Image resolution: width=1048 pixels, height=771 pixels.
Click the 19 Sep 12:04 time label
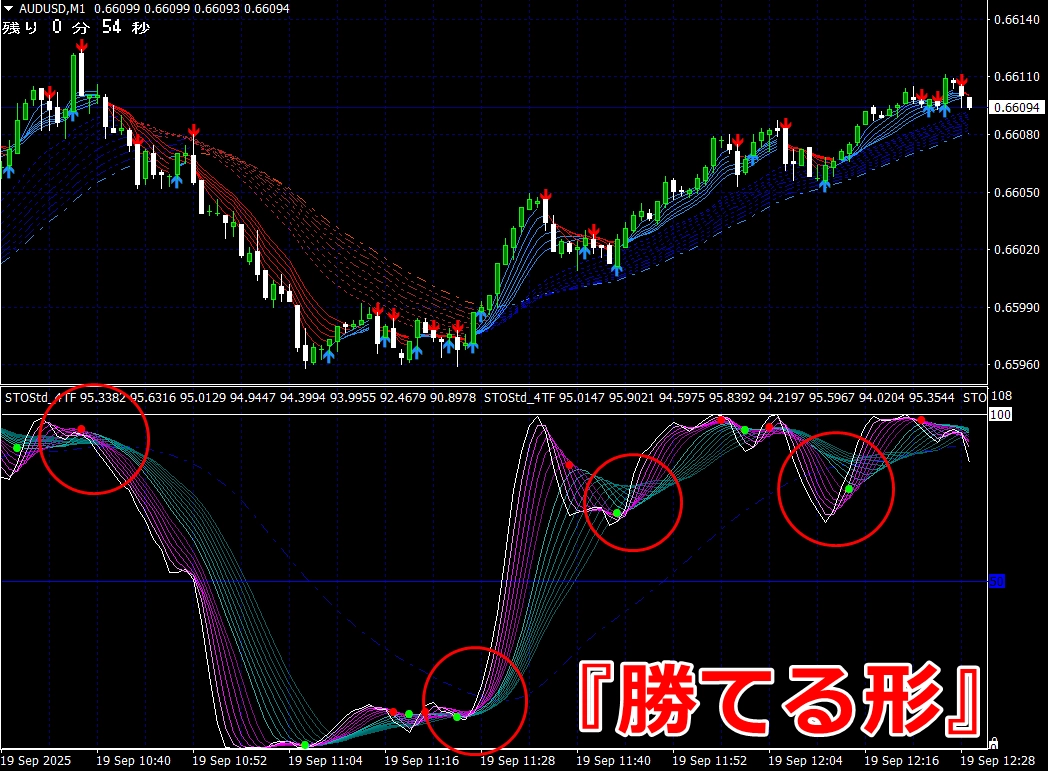pyautogui.click(x=805, y=760)
